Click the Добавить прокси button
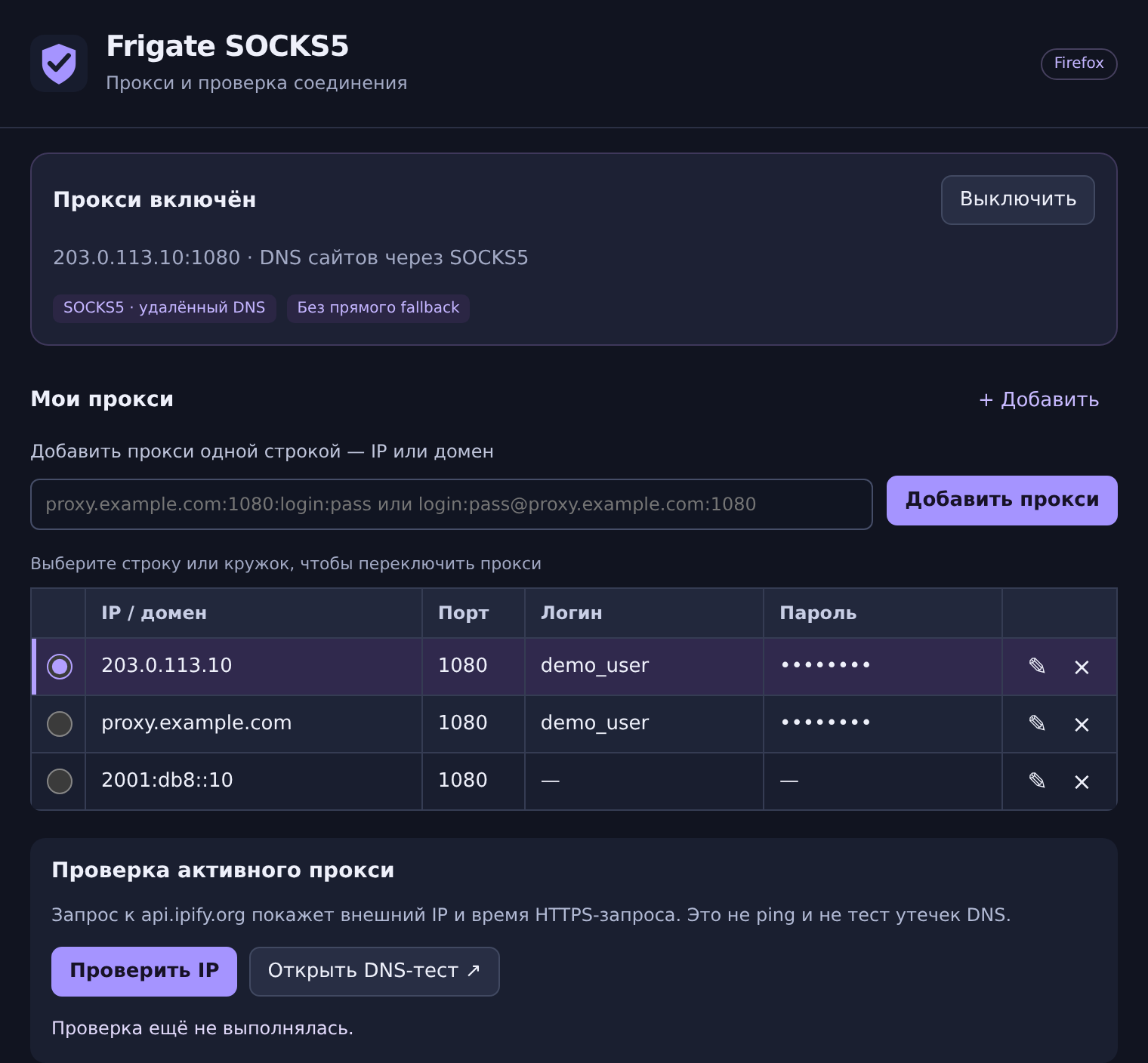Screen dimensions: 1148x1063 point(1001,501)
